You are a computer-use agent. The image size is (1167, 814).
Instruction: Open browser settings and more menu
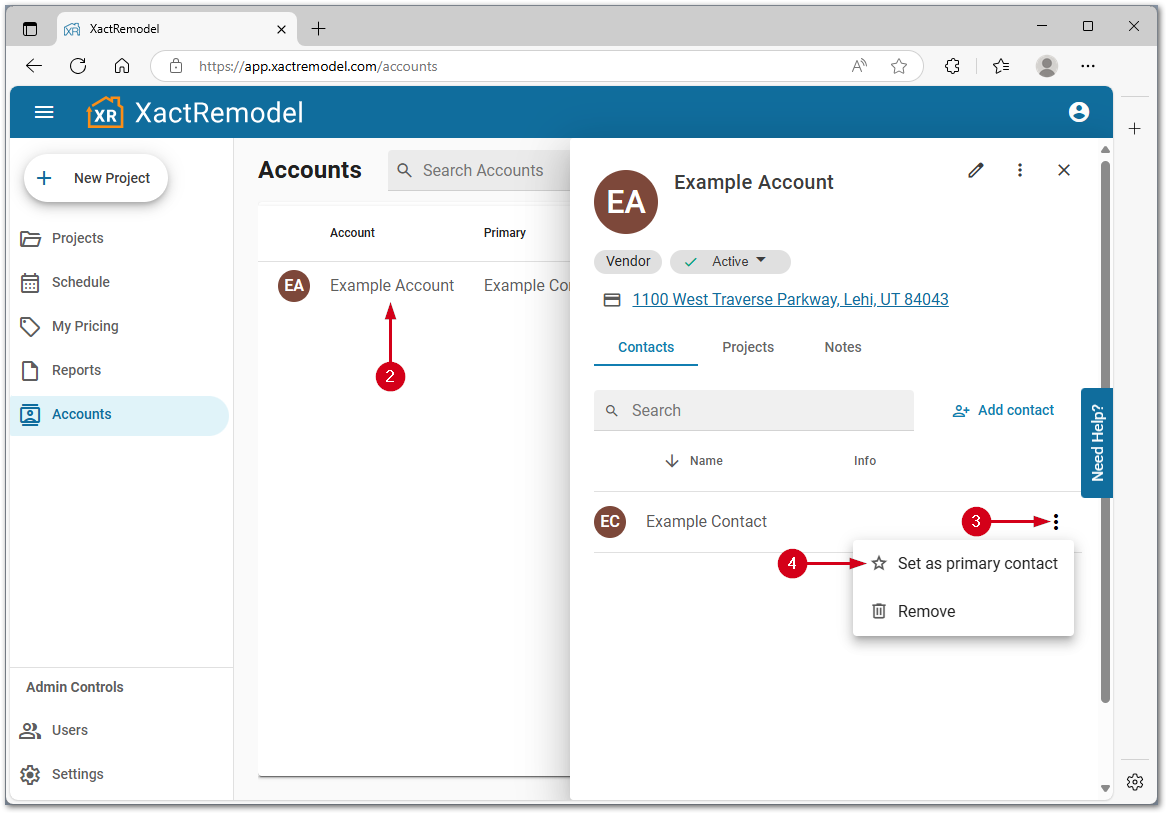(x=1087, y=66)
